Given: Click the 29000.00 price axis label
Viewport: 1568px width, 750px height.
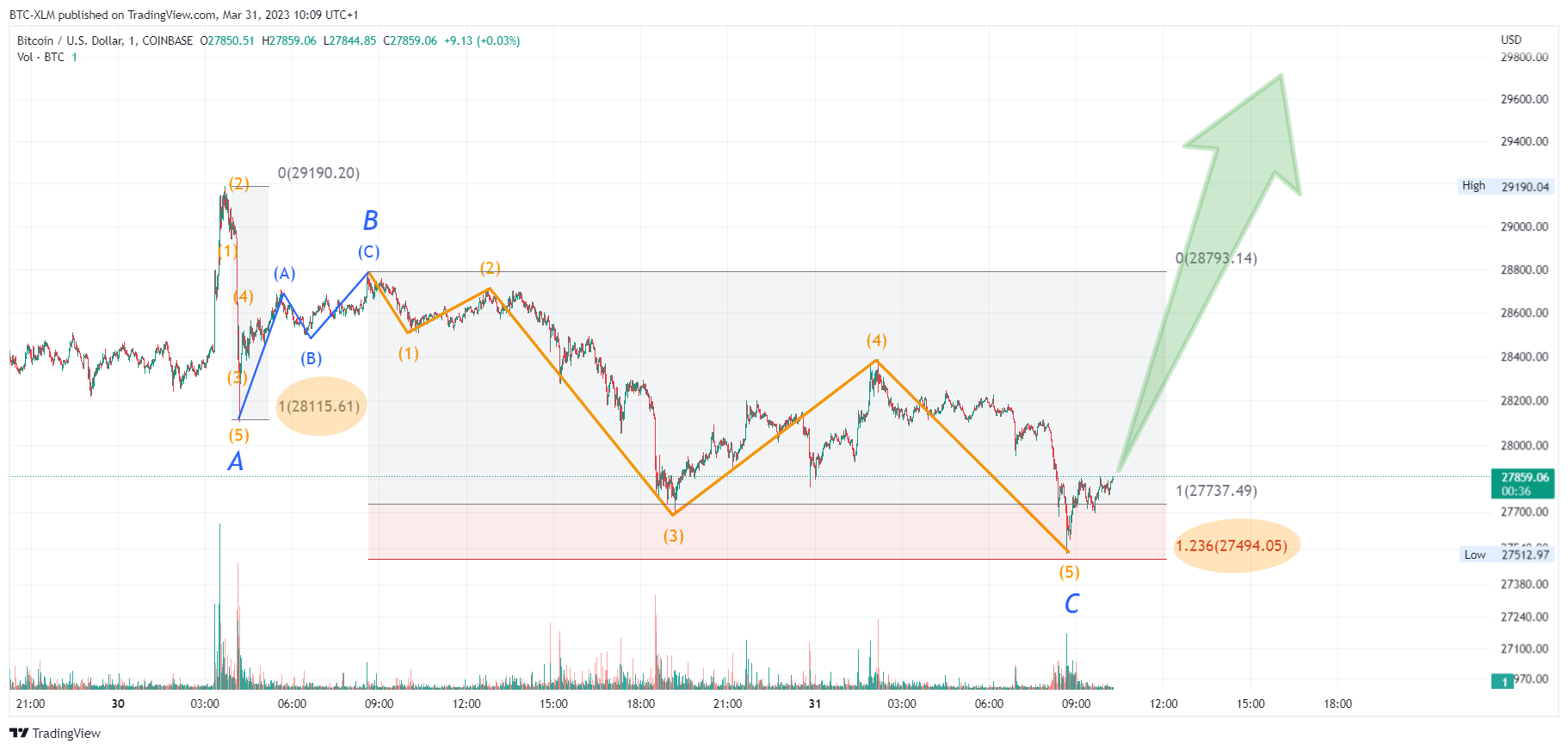Looking at the screenshot, I should coord(1524,226).
